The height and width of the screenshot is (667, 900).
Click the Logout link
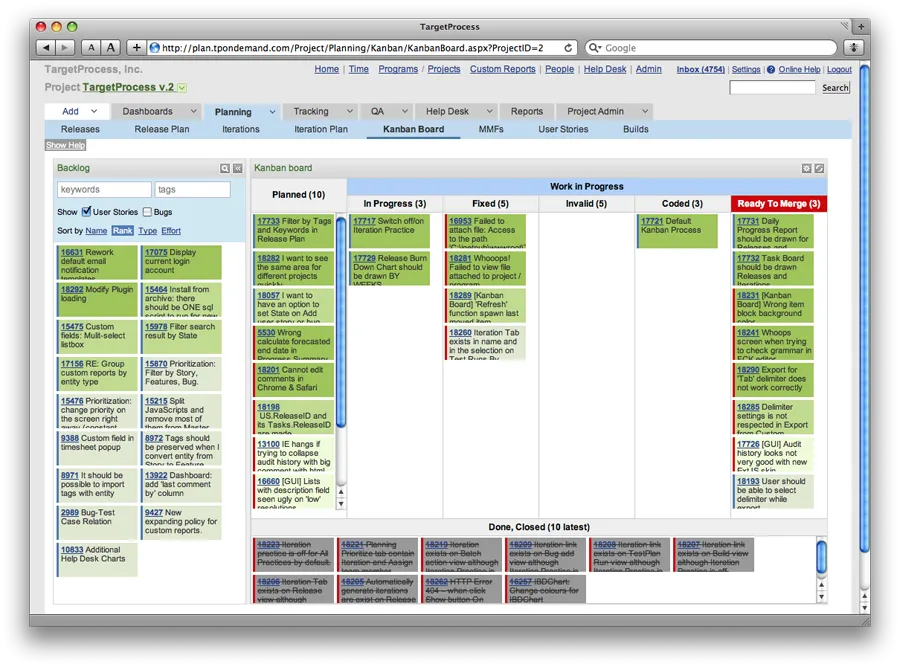pyautogui.click(x=839, y=69)
